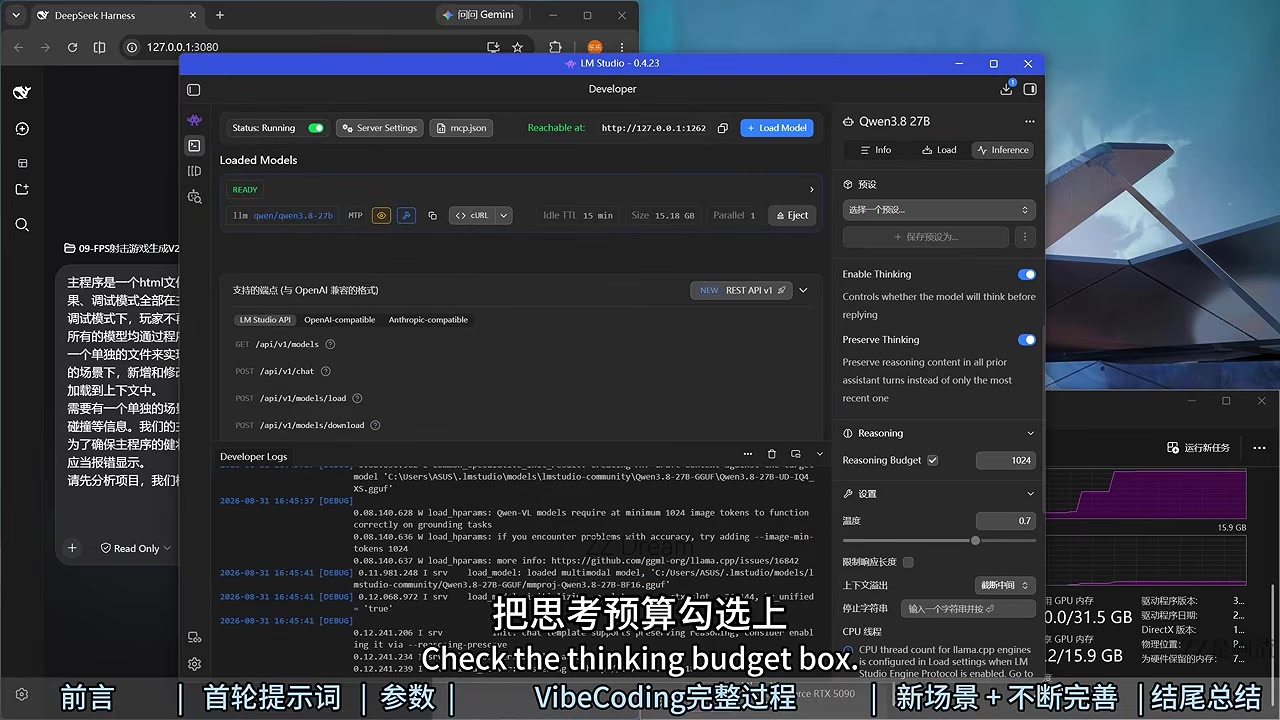Click the Reasoning Budget value field 1024
Image resolution: width=1280 pixels, height=720 pixels.
click(x=1006, y=460)
